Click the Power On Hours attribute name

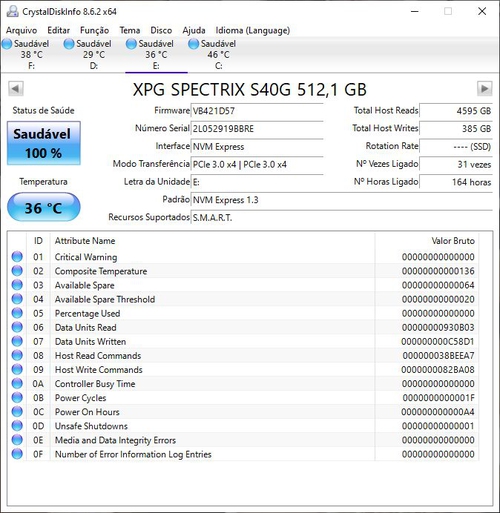[x=87, y=412]
